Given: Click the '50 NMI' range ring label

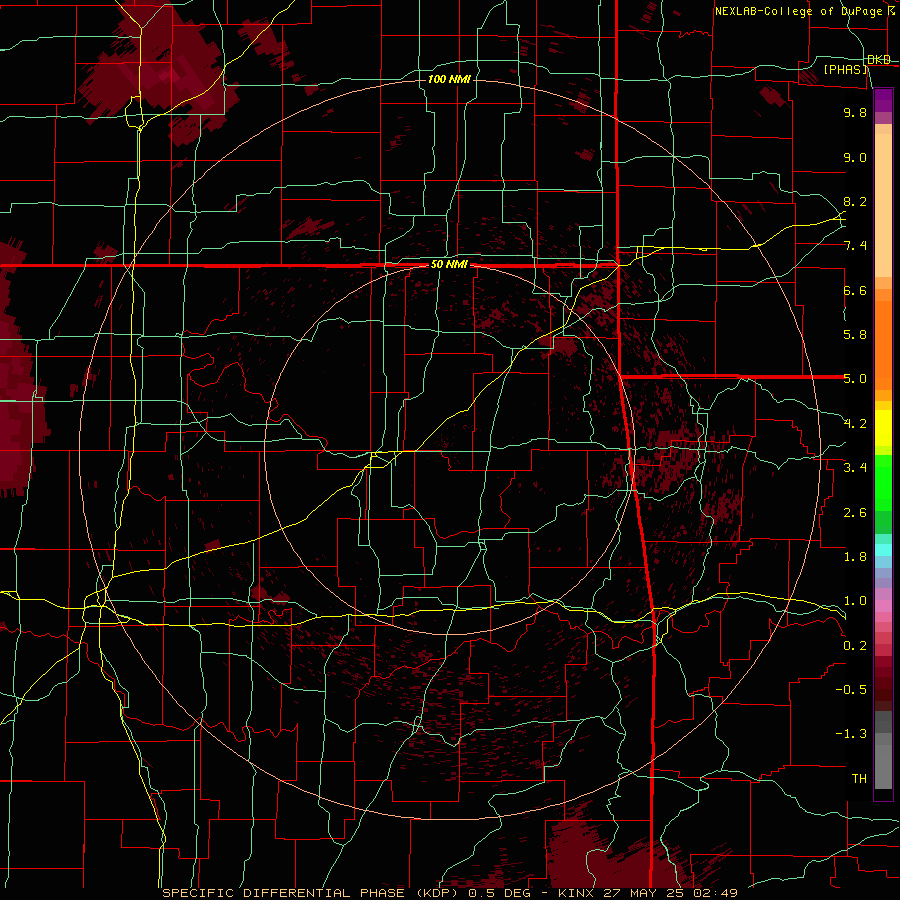Looking at the screenshot, I should tap(449, 265).
